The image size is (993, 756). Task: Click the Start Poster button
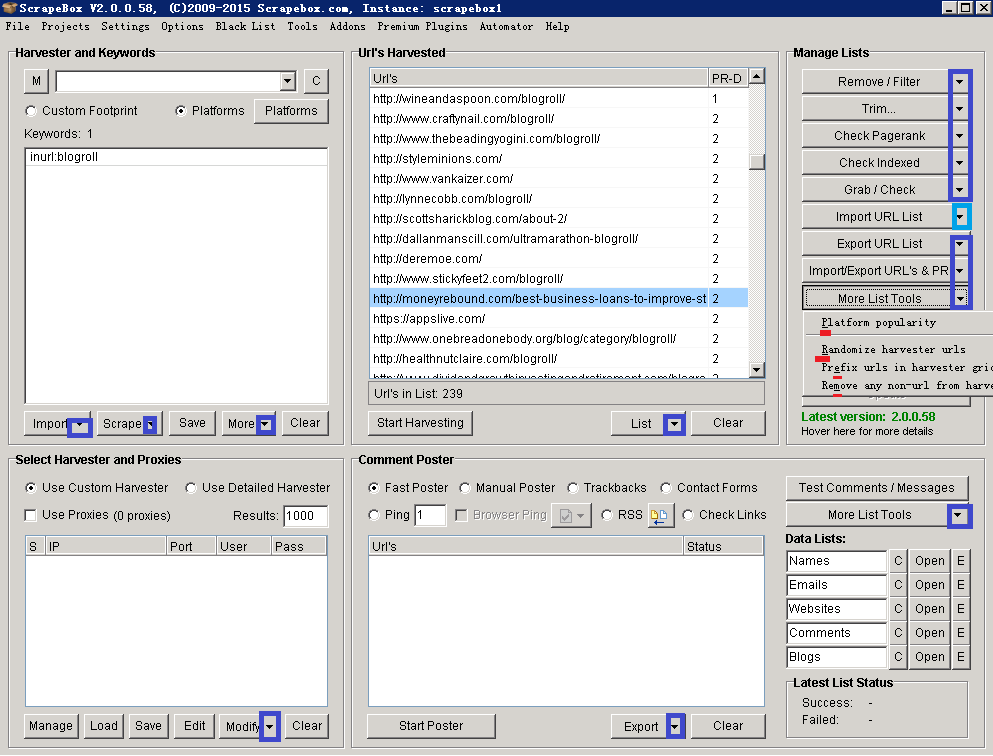pos(431,726)
